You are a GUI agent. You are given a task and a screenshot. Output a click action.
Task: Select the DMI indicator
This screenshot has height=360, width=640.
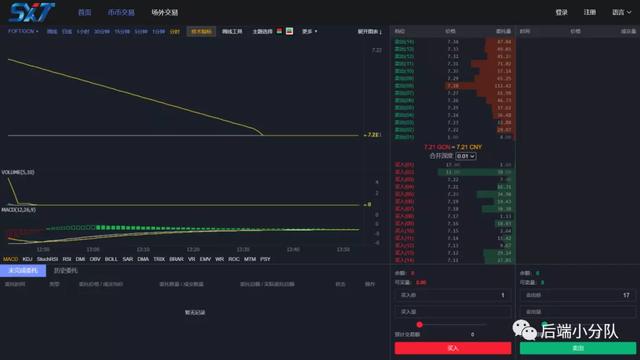coord(80,259)
